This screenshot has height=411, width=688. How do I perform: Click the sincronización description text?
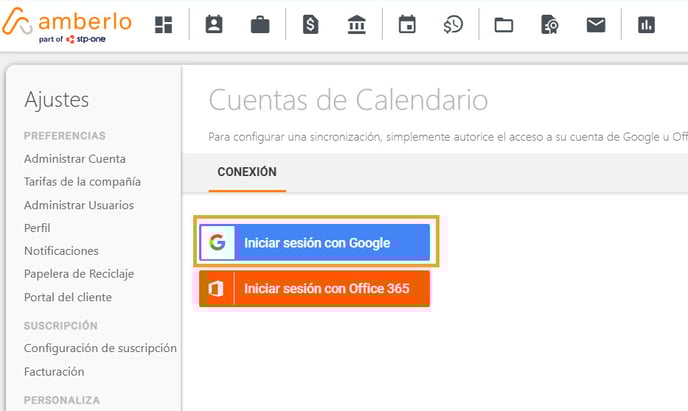pyautogui.click(x=448, y=137)
